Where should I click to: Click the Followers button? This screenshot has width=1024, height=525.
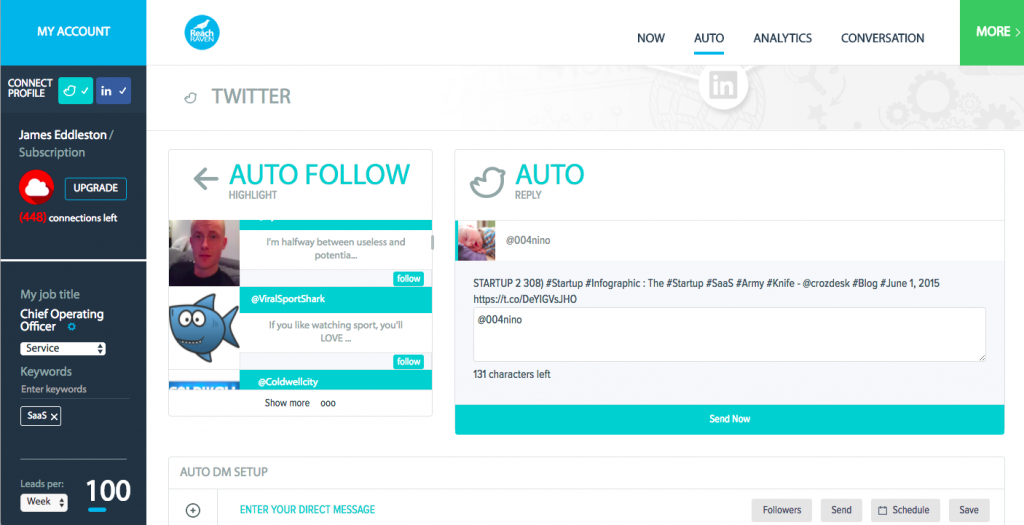[x=782, y=510]
